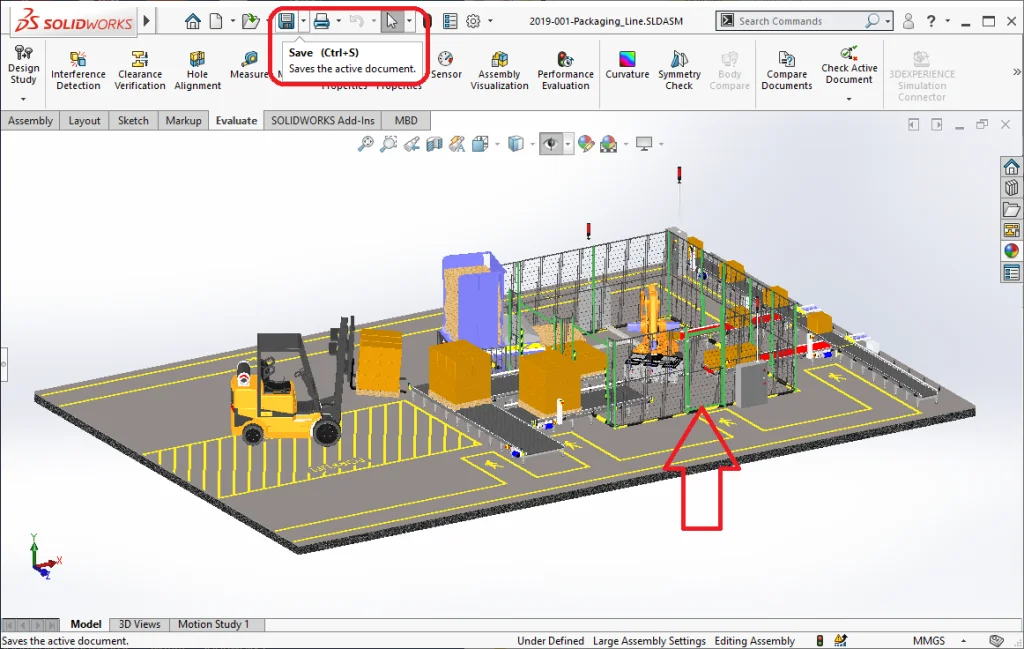Viewport: 1024px width, 649px height.
Task: Start Performance Evaluation
Action: click(x=565, y=71)
